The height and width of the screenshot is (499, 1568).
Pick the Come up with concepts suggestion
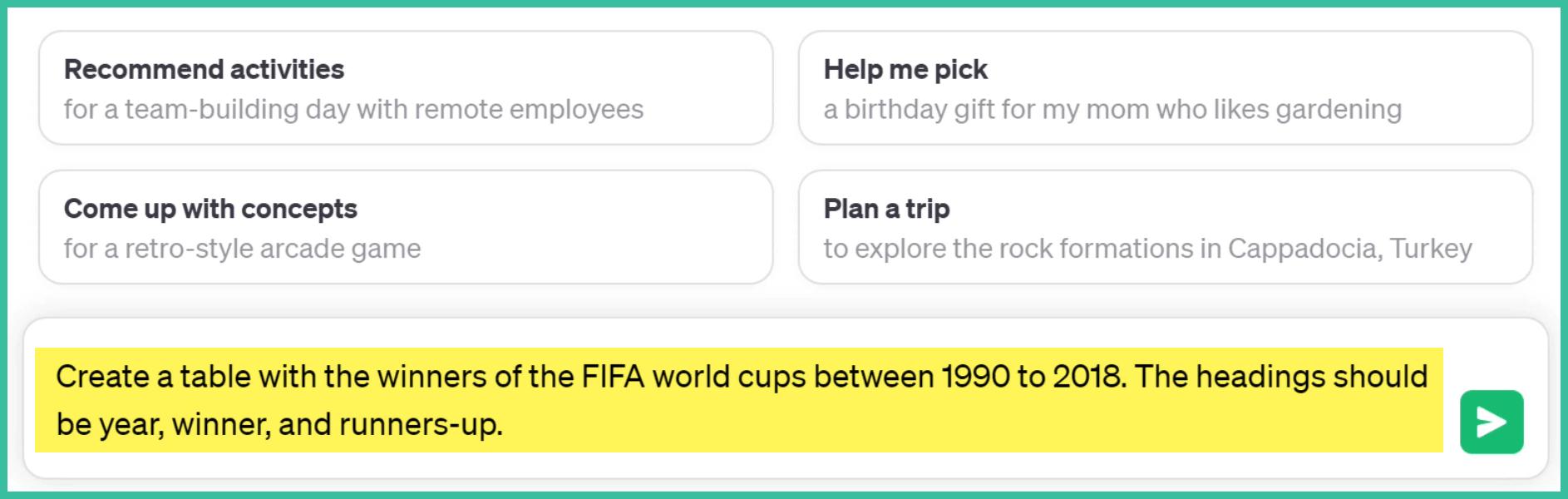(406, 227)
